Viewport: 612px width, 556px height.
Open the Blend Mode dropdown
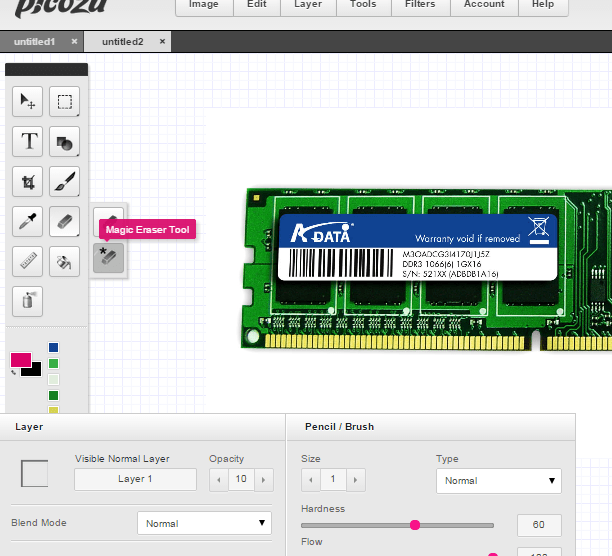click(204, 523)
